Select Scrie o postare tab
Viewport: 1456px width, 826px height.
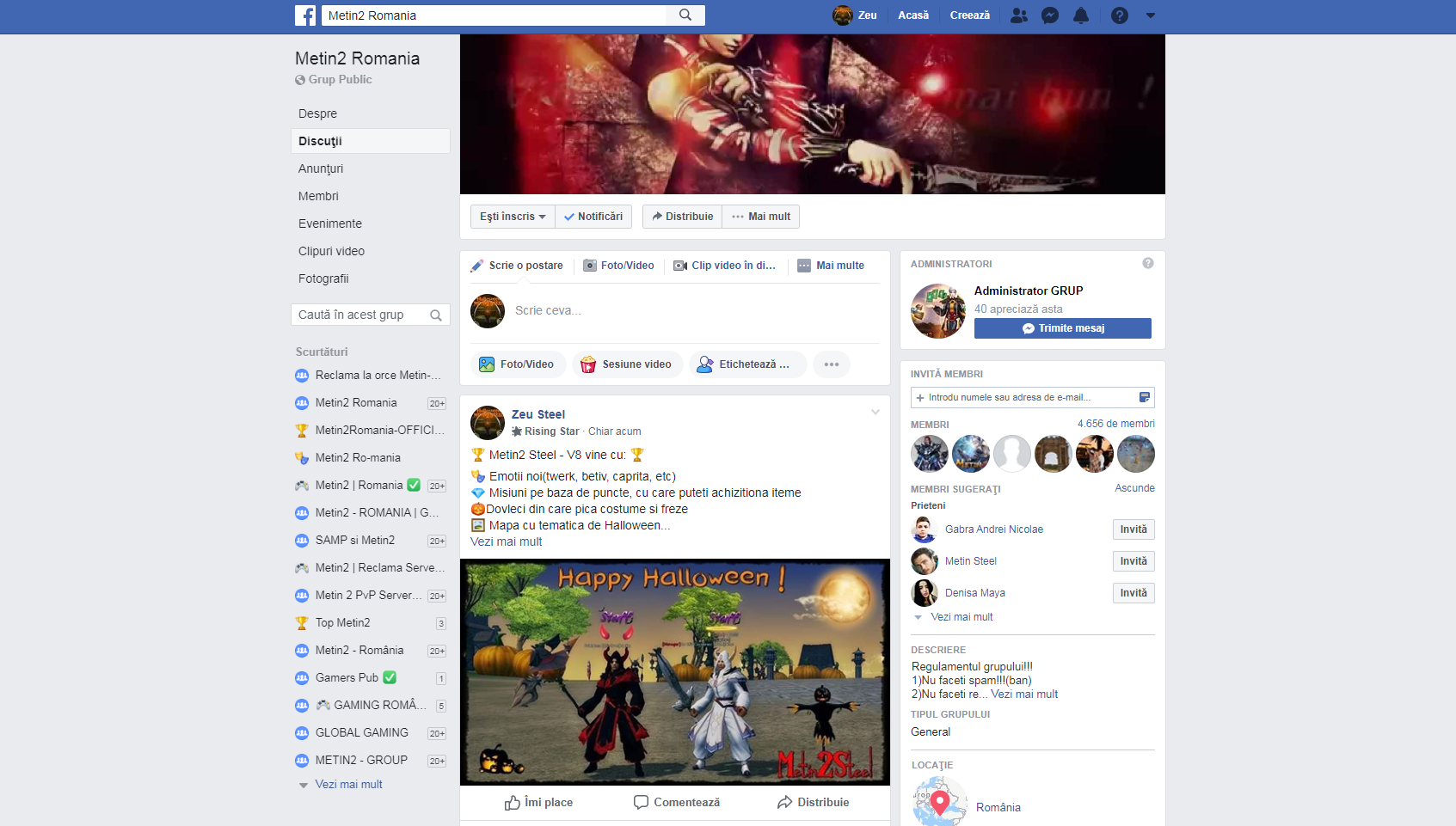click(517, 266)
